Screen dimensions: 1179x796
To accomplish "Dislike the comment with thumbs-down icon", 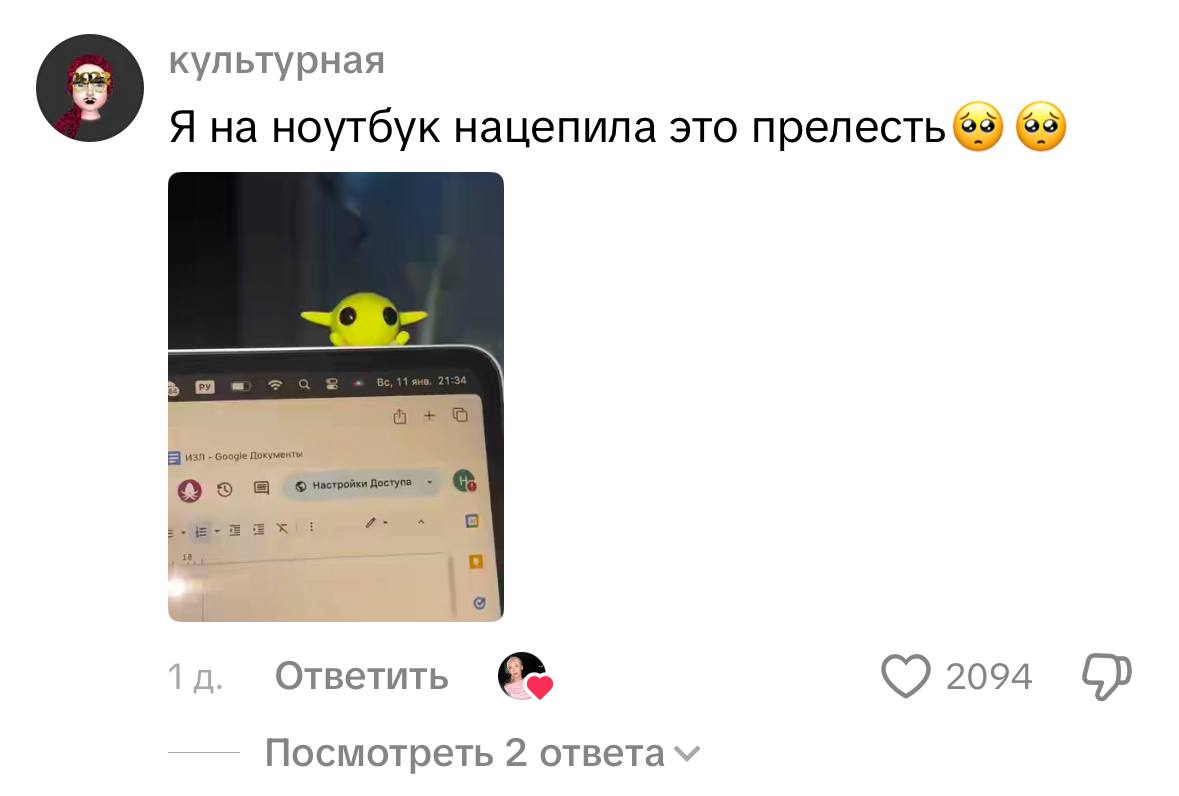I will coord(1107,676).
